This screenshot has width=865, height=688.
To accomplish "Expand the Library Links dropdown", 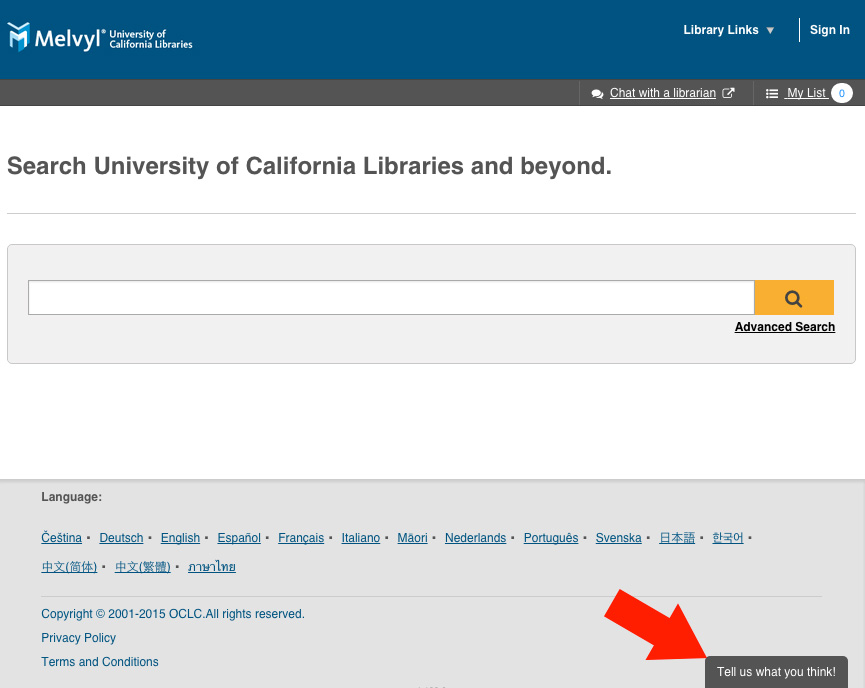I will tap(729, 30).
